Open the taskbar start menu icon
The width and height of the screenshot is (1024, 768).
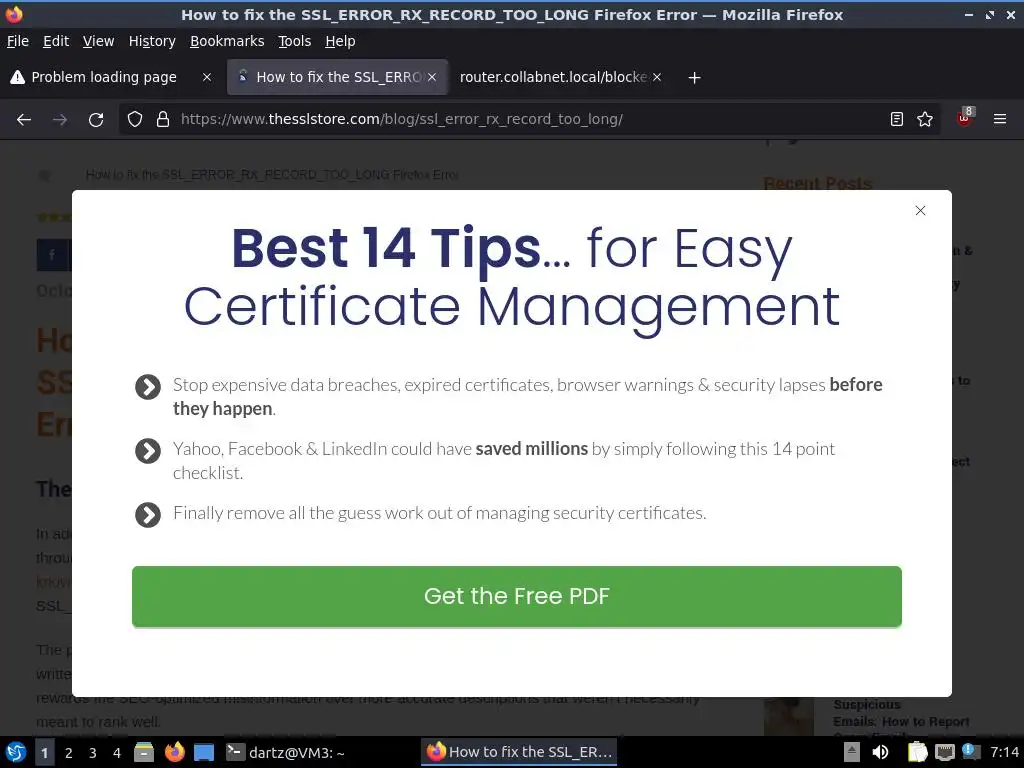pyautogui.click(x=16, y=752)
